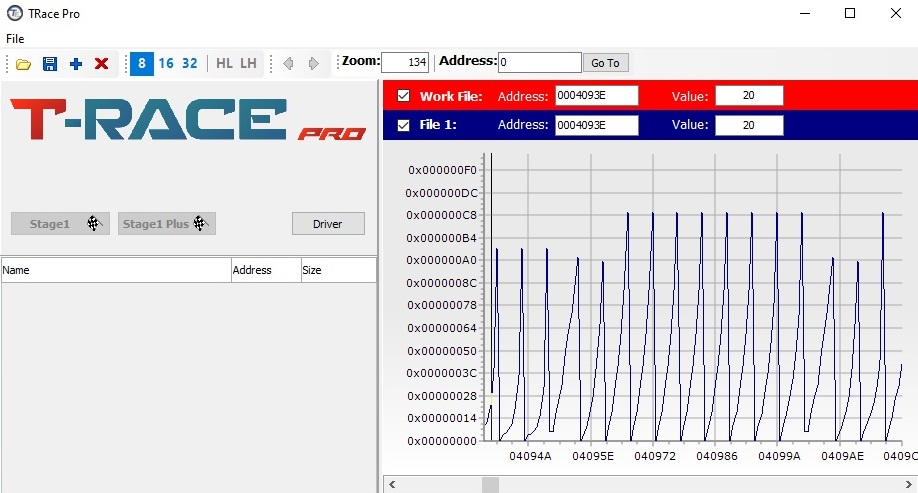918x493 pixels.
Task: Click the Stage1 Plus button
Action: coord(167,223)
